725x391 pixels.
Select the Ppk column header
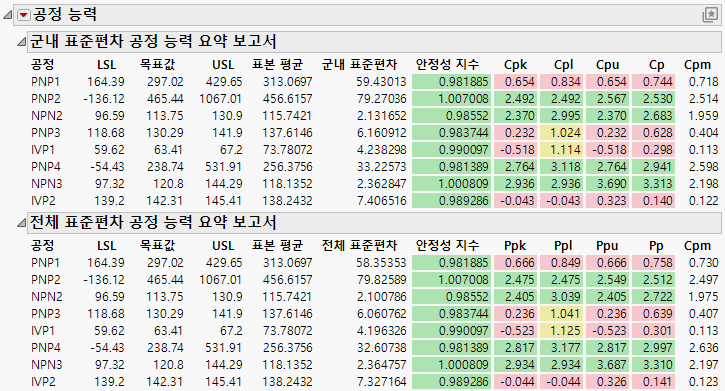point(515,246)
